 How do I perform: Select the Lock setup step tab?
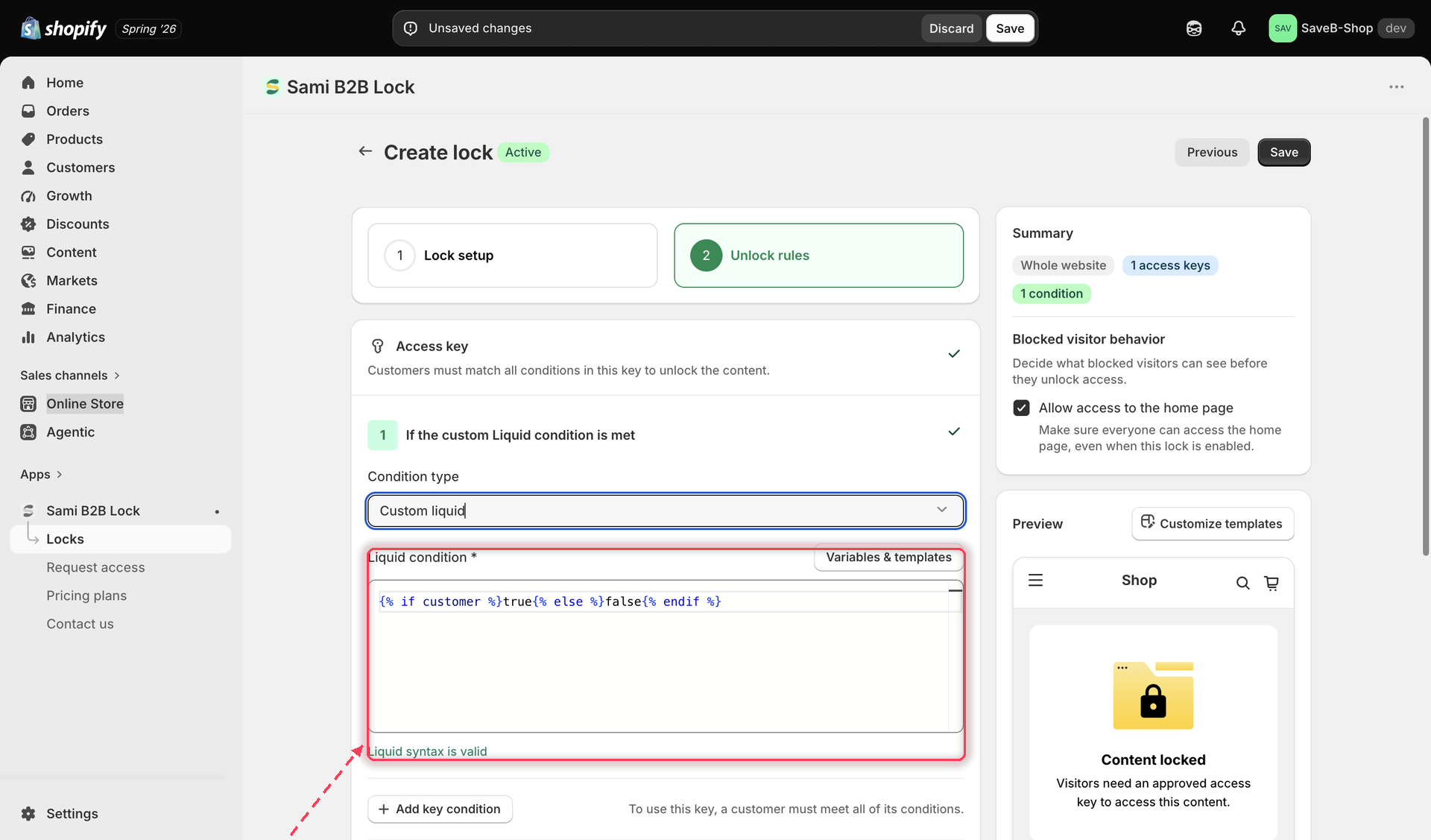click(x=513, y=256)
